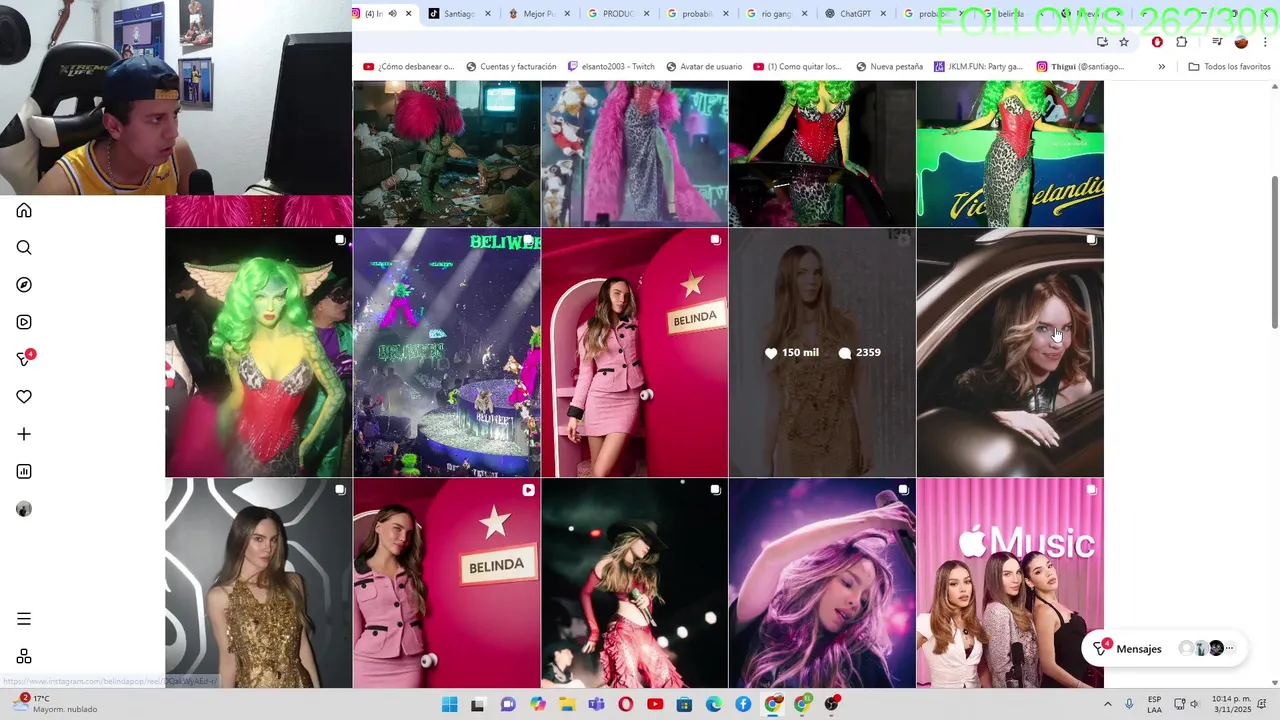This screenshot has width=1280, height=720.
Task: Open the Apple Music trio post
Action: (1010, 583)
